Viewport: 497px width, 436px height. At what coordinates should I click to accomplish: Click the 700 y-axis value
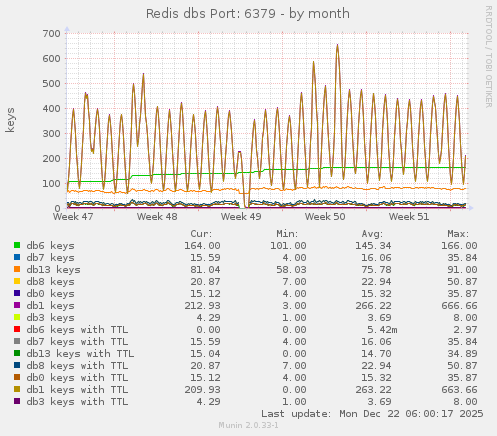tap(51, 33)
